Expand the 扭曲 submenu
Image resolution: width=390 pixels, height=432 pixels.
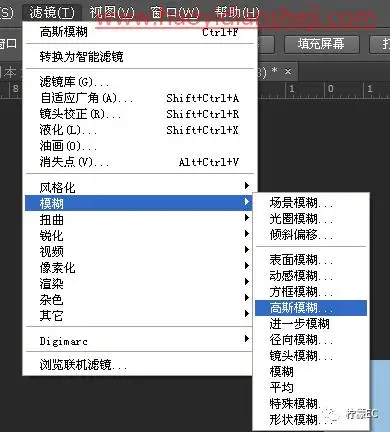[138, 219]
